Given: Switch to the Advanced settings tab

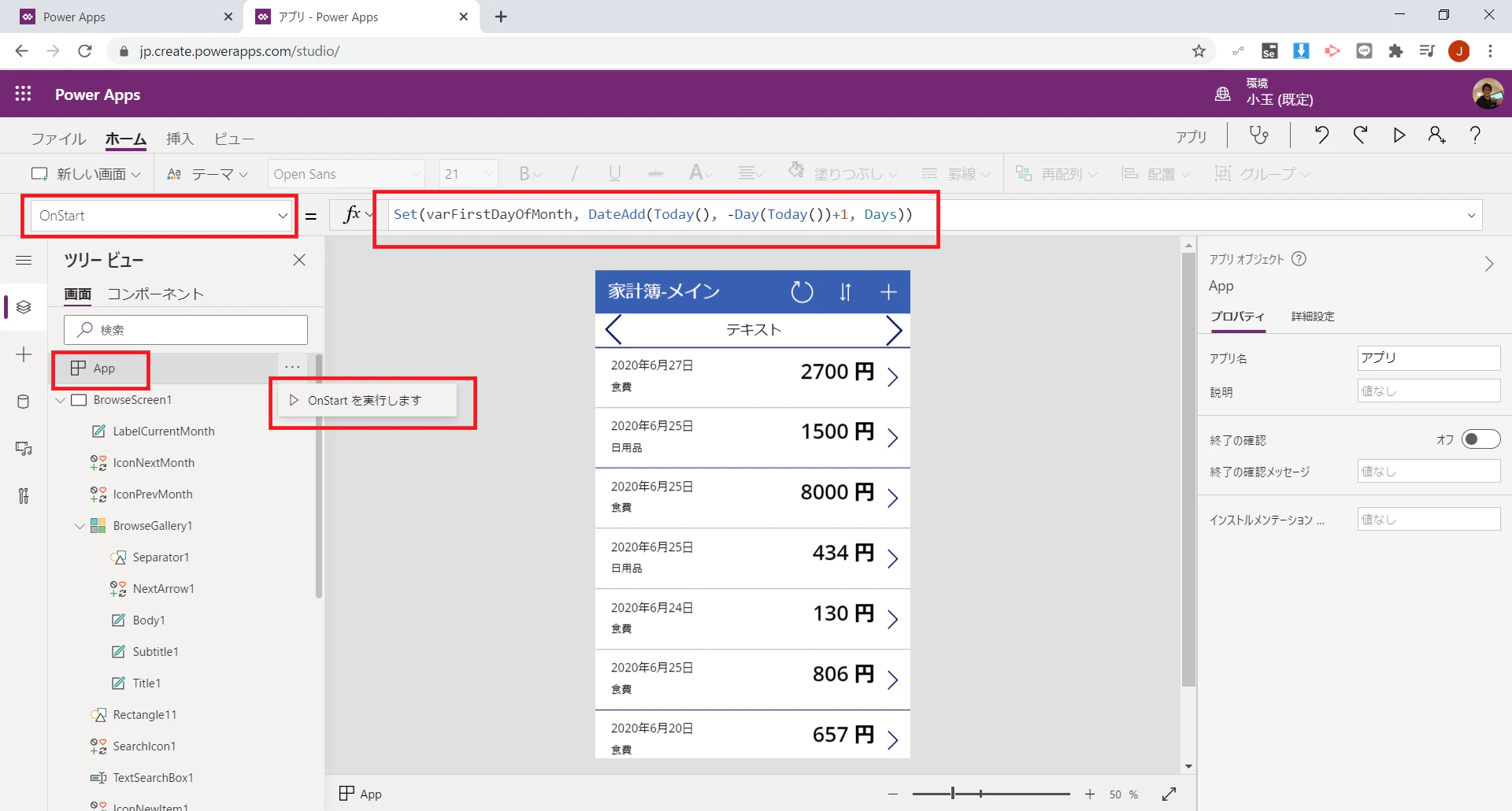Looking at the screenshot, I should tap(1313, 317).
